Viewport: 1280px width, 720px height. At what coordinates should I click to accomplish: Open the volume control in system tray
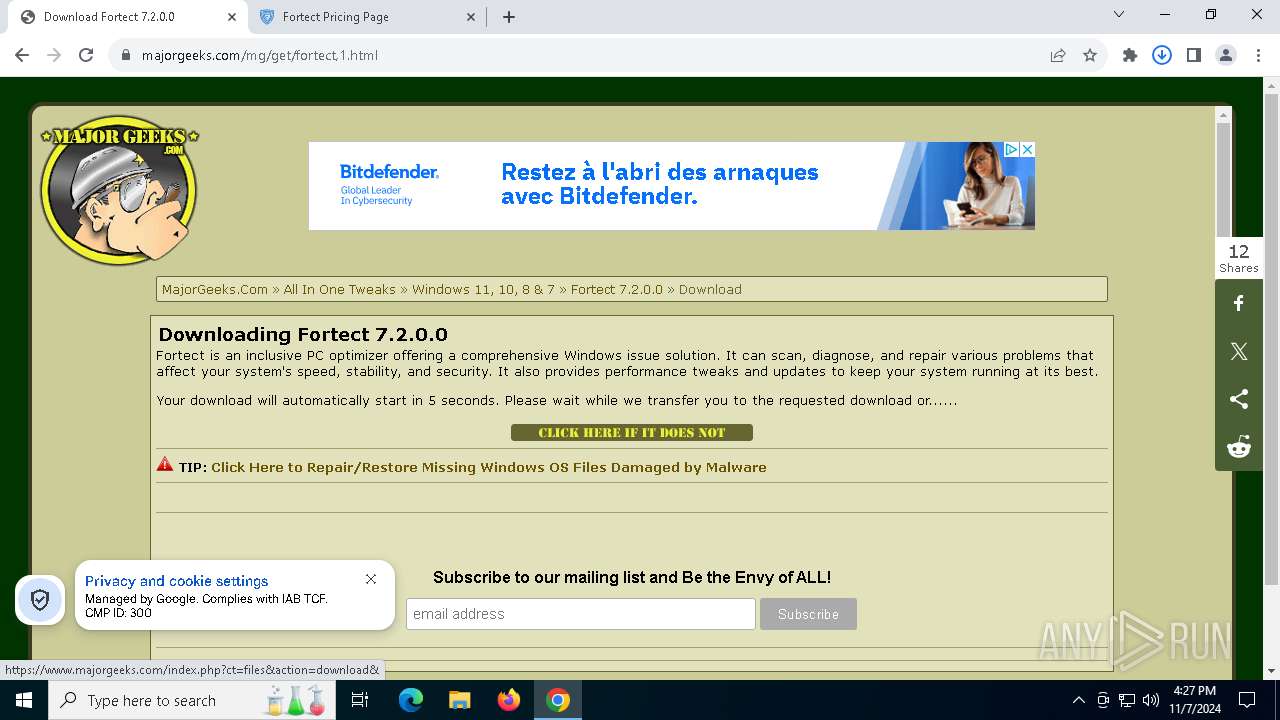(x=1151, y=700)
